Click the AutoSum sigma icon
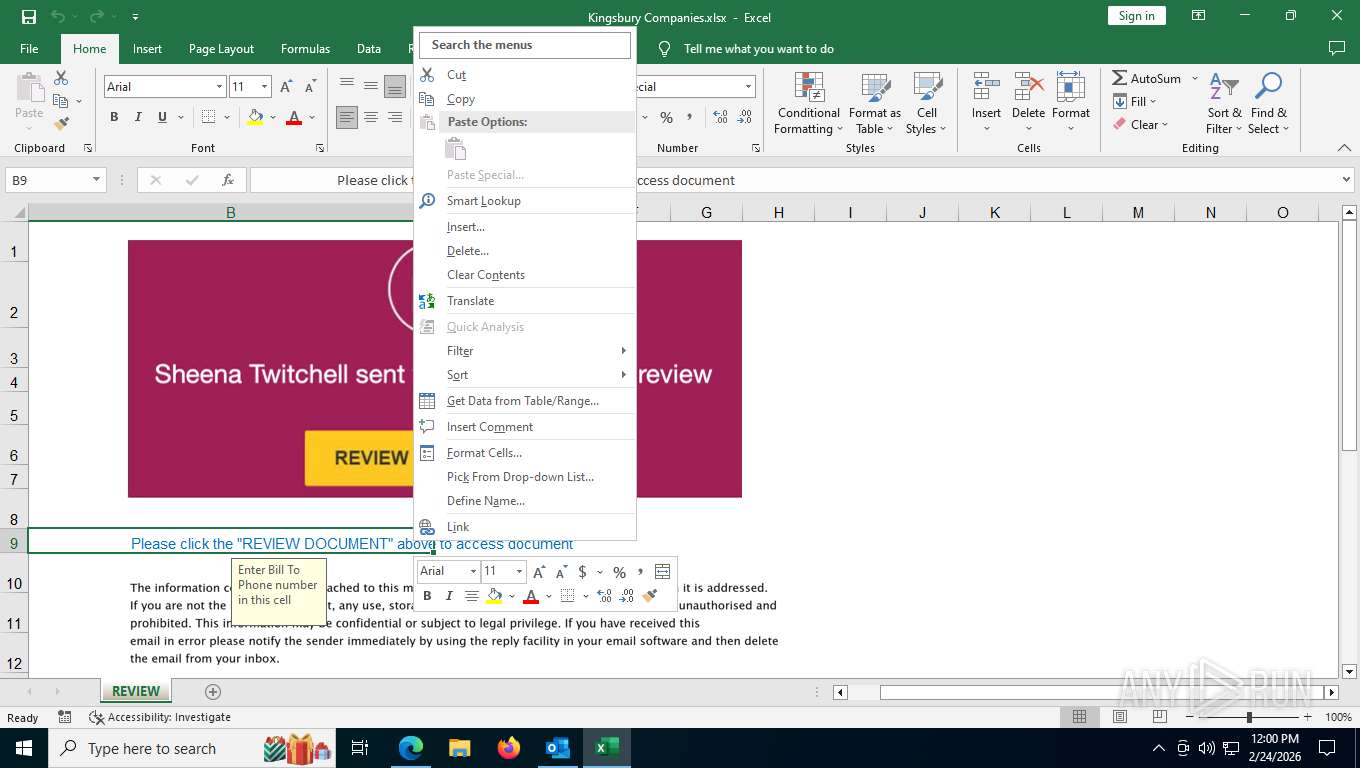Image resolution: width=1360 pixels, height=768 pixels. (x=1120, y=78)
